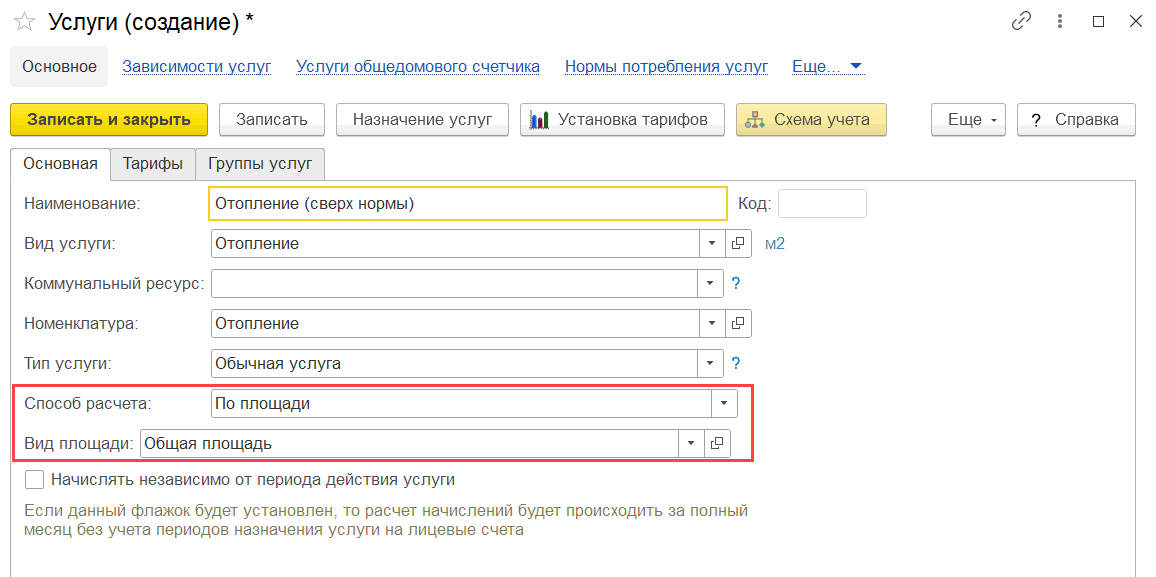Expand the Способ расчета dropdown
Image resolution: width=1156 pixels, height=577 pixels.
[724, 403]
